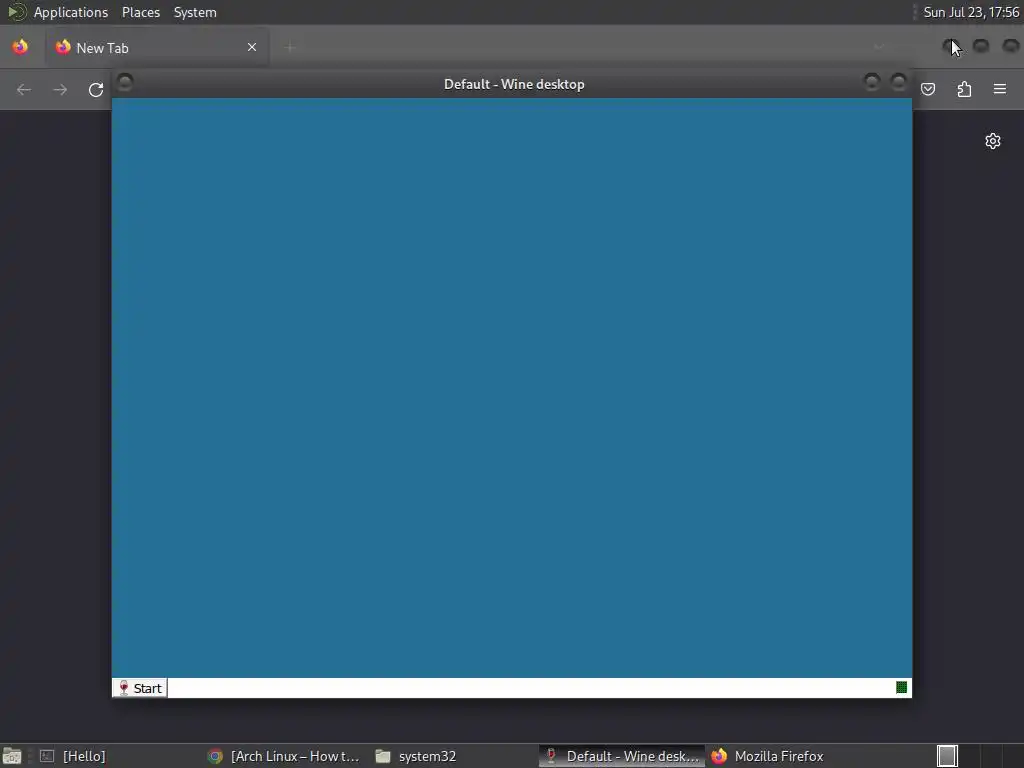Click the green Wine system tray icon
Image resolution: width=1024 pixels, height=768 pixels.
(901, 687)
